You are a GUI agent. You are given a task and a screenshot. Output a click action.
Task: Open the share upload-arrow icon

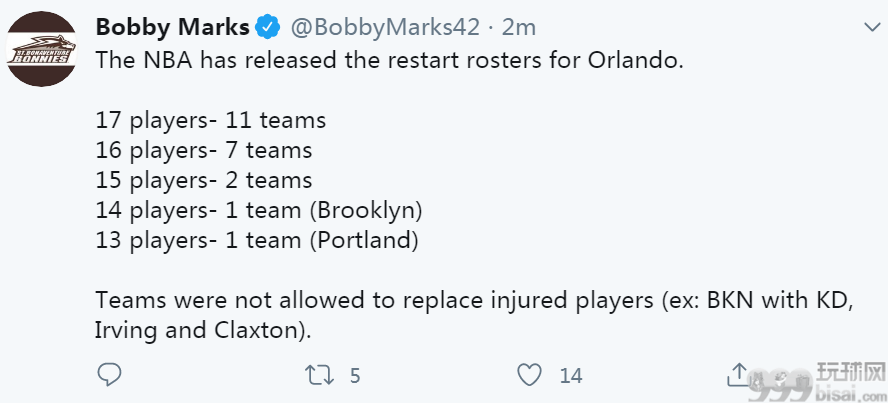point(738,374)
